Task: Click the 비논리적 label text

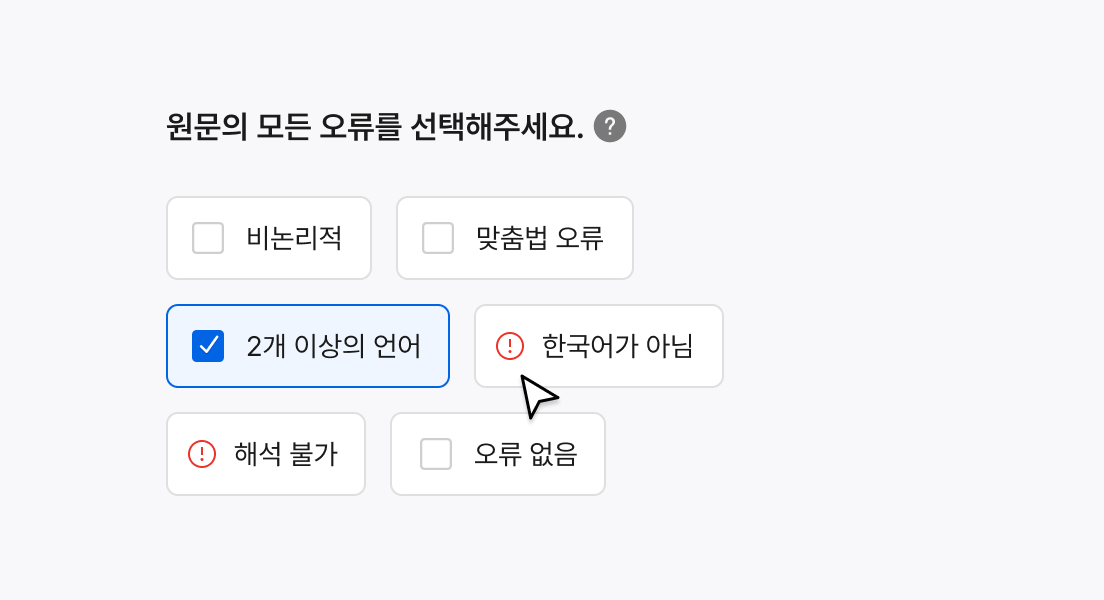Action: pos(294,238)
